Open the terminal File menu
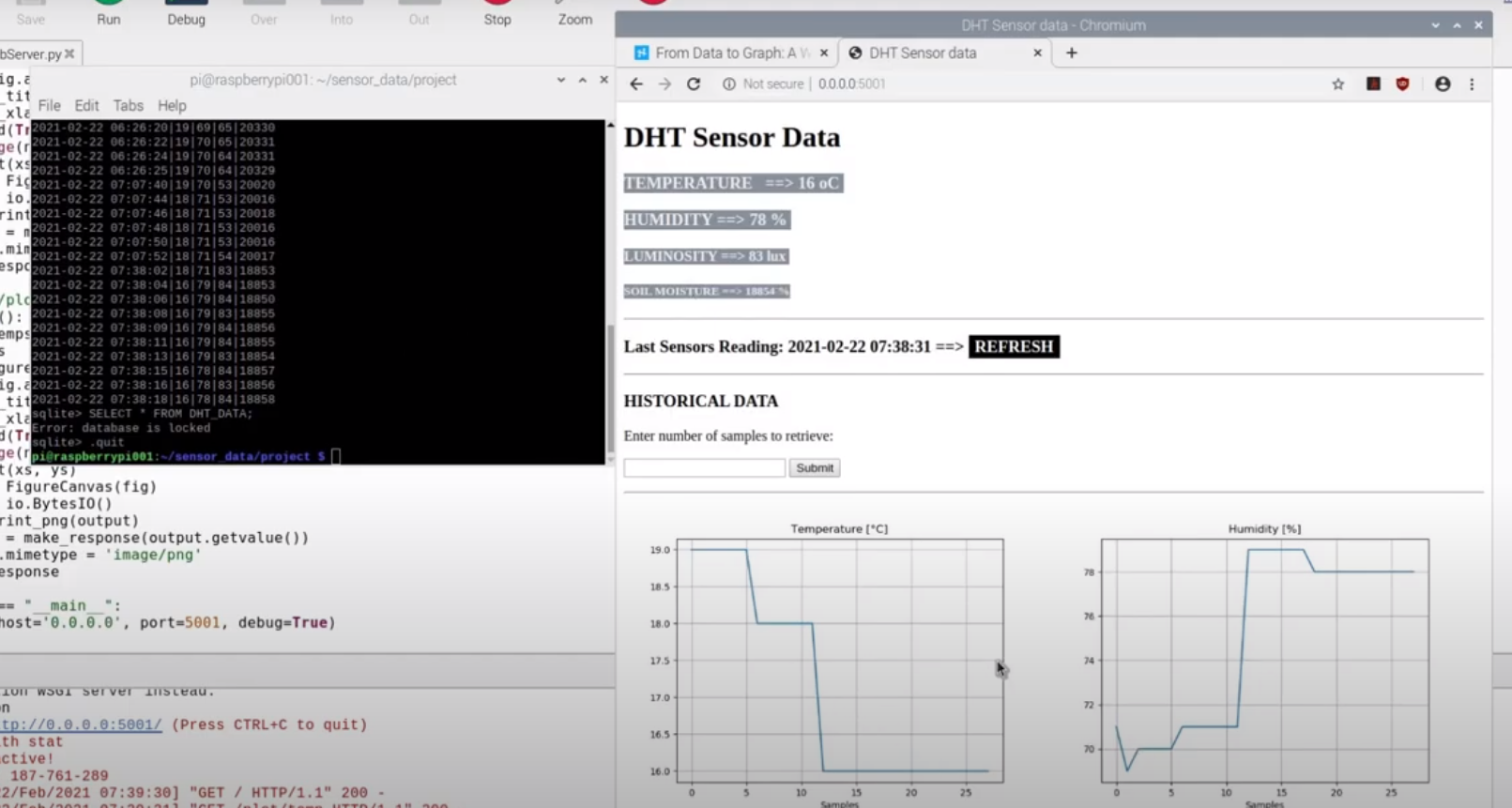Image resolution: width=1512 pixels, height=808 pixels. (49, 106)
